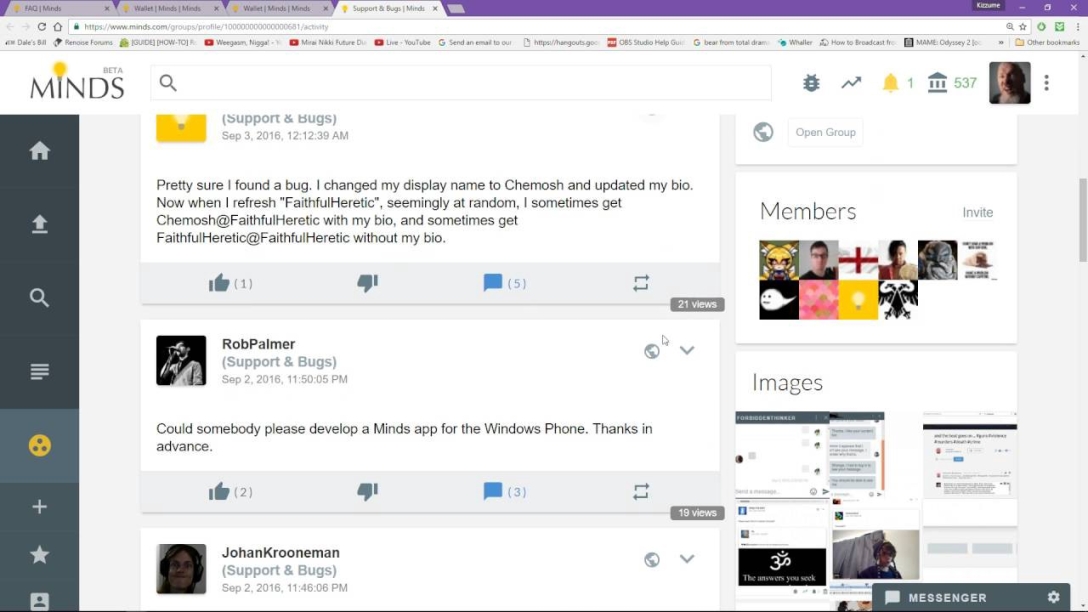Thumbs up RobPalmer's Windows Phone post

(219, 492)
